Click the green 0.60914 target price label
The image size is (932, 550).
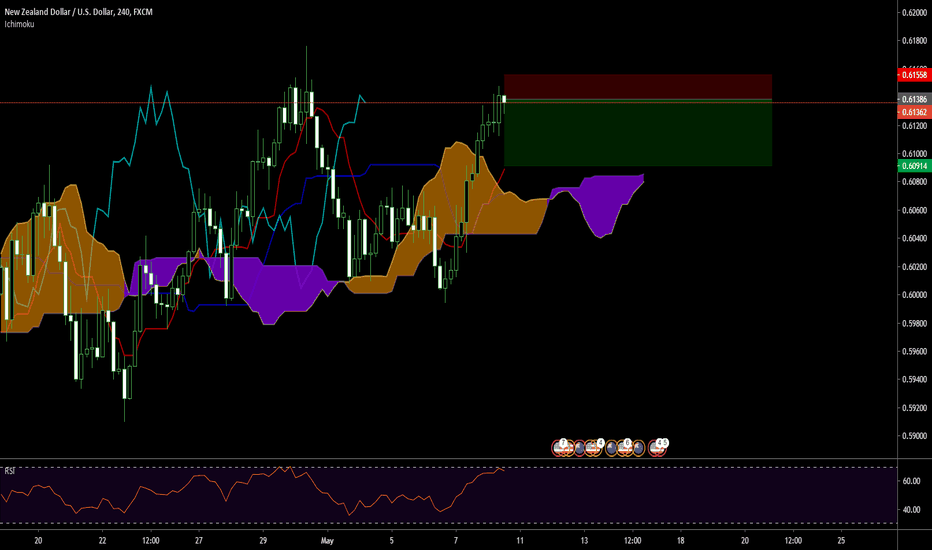[914, 166]
